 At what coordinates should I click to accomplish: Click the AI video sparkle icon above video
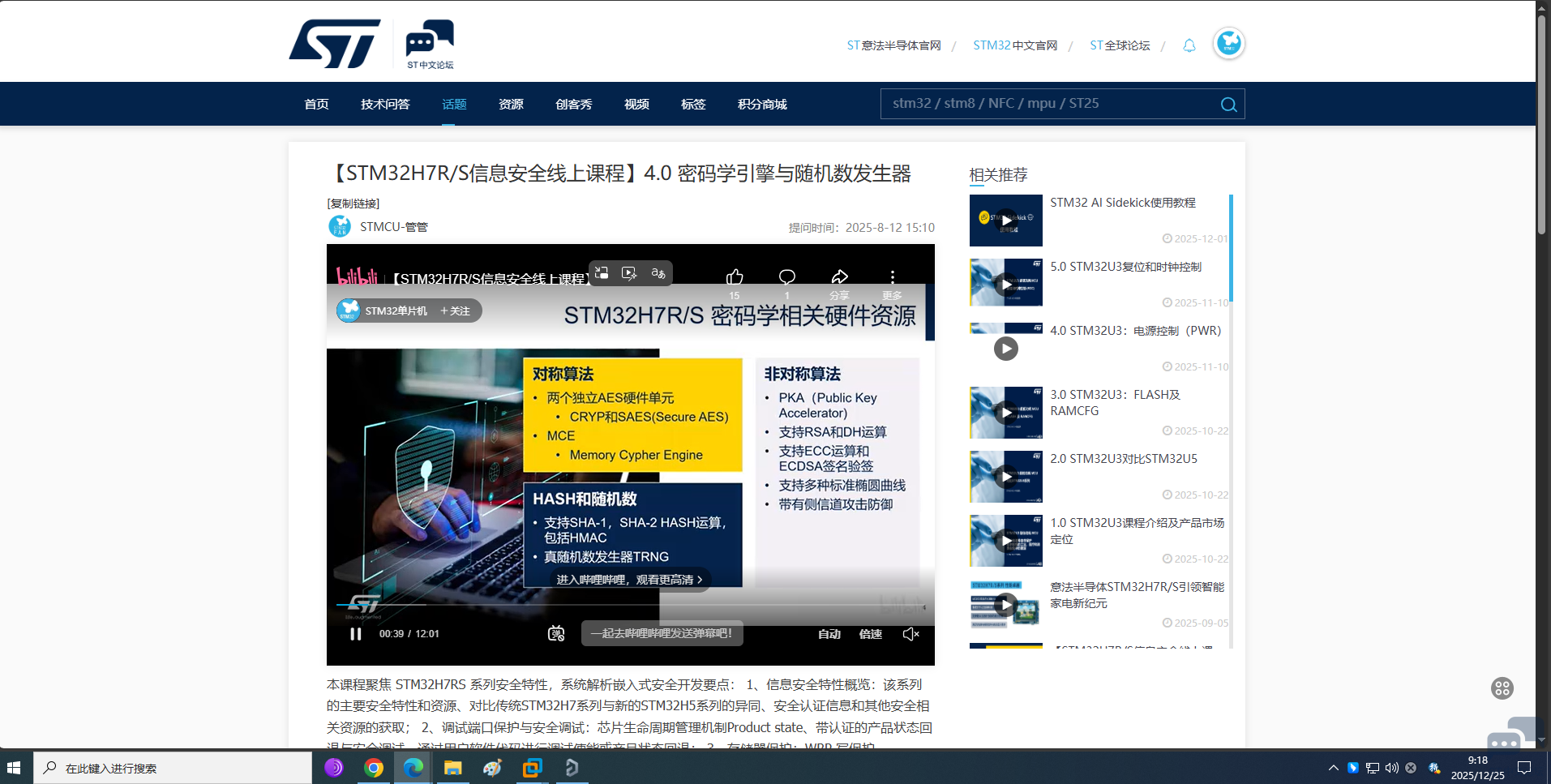click(629, 273)
